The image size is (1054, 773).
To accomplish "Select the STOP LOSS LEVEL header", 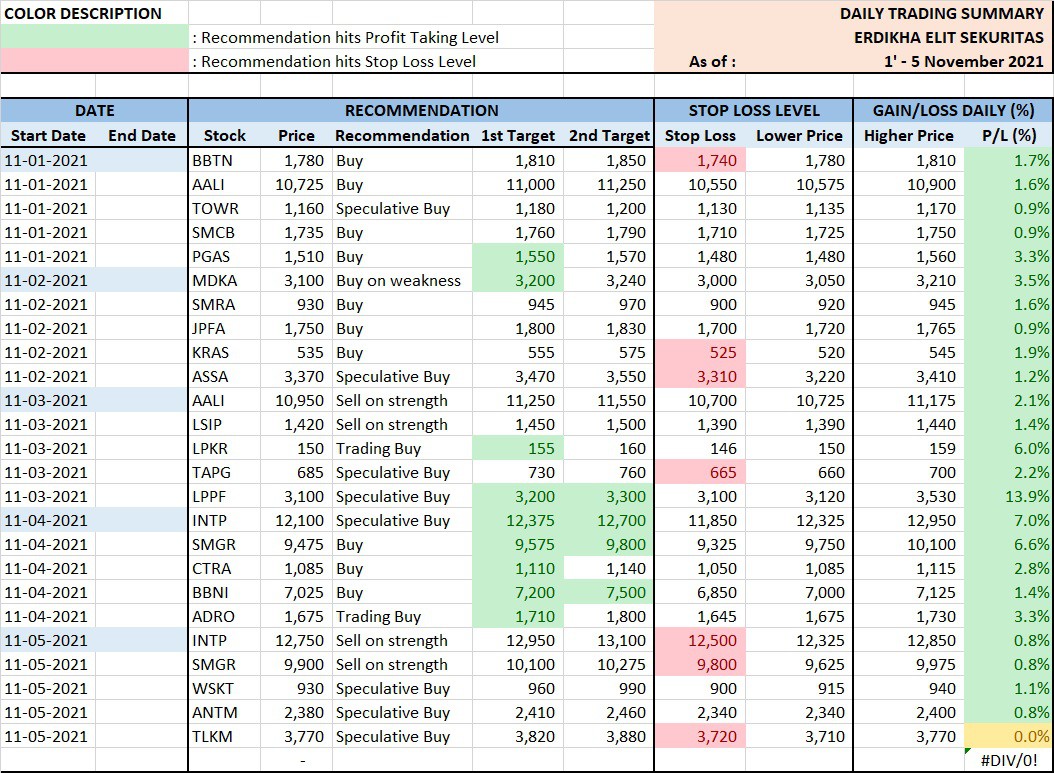I will click(754, 110).
